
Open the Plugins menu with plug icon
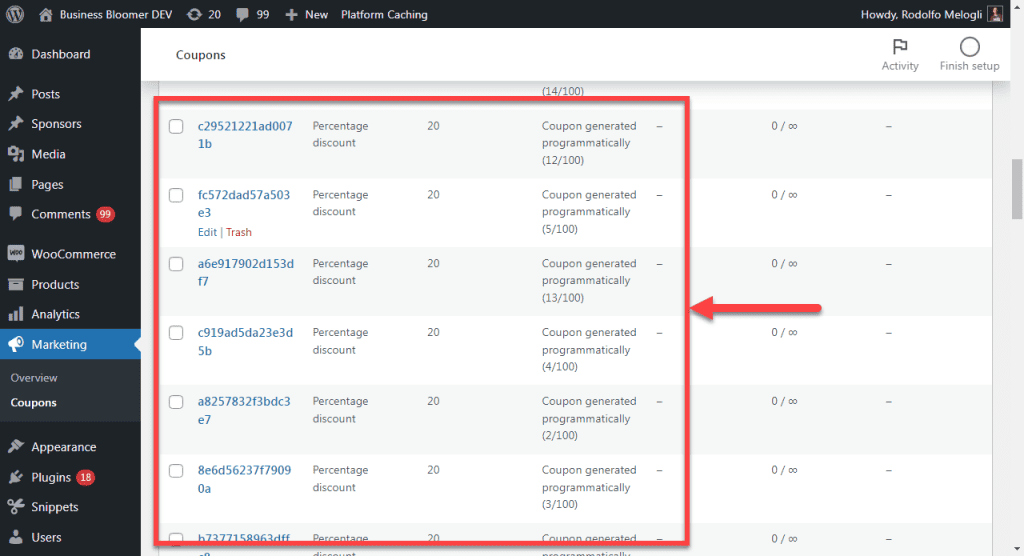tap(50, 477)
